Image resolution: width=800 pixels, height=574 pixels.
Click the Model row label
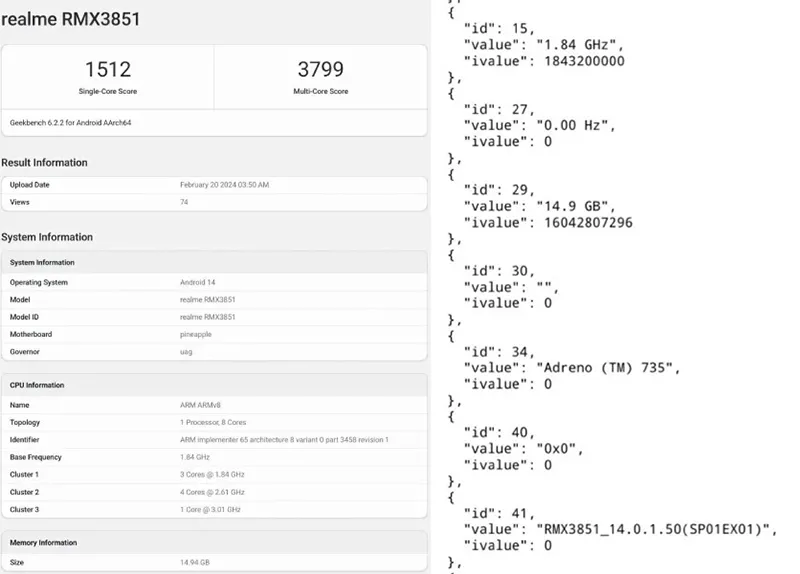coord(20,300)
